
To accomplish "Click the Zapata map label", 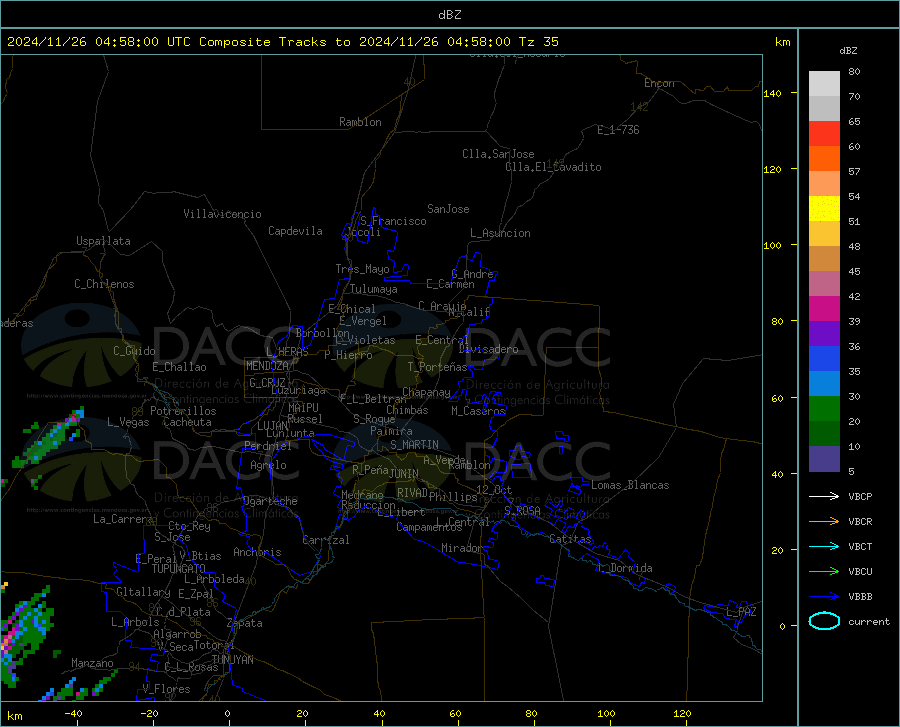I will pyautogui.click(x=245, y=623).
